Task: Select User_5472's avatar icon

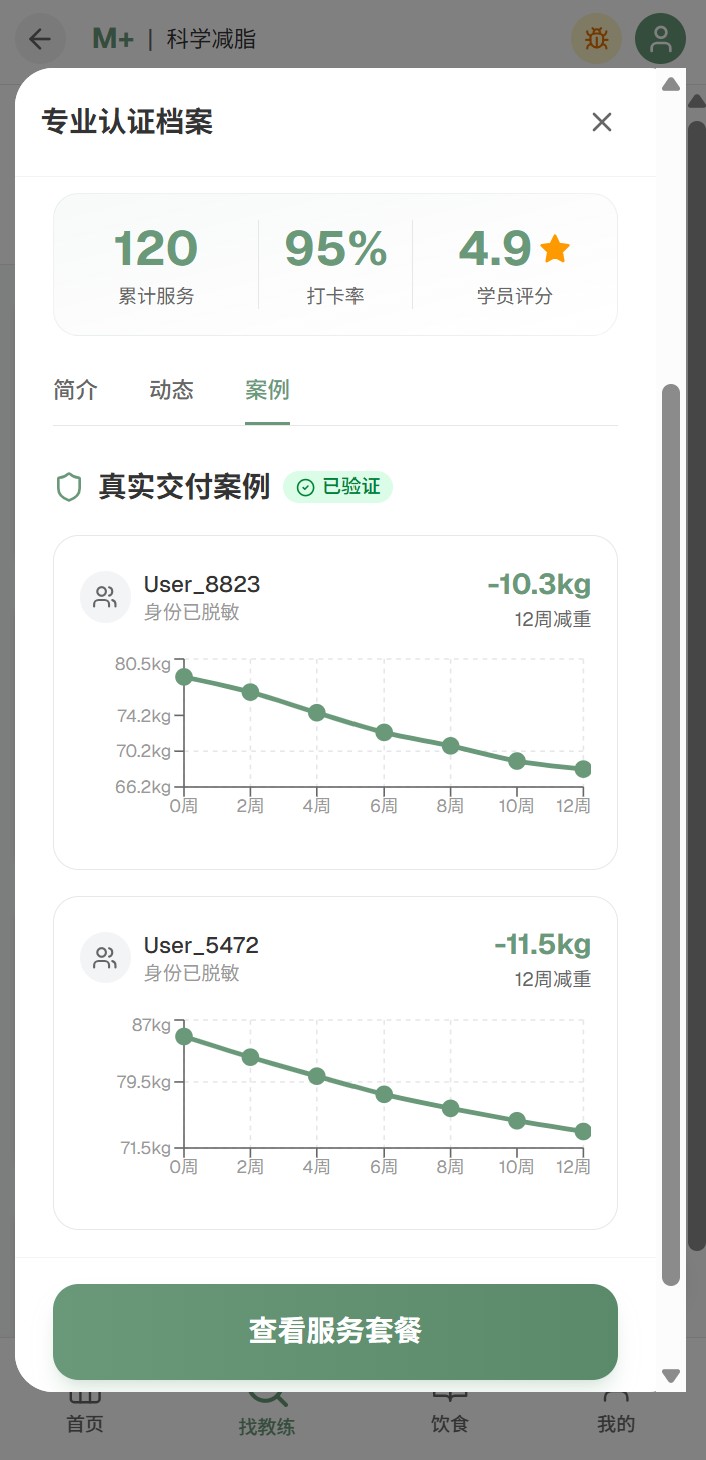Action: 105,957
